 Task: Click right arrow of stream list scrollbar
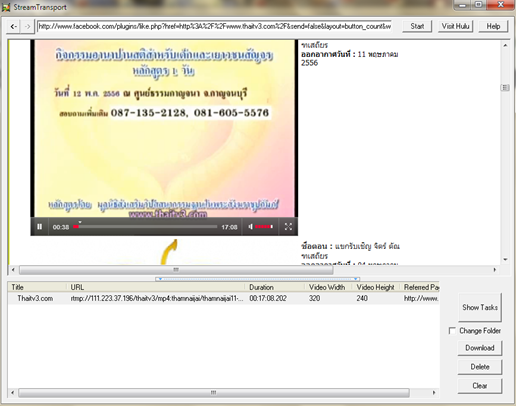click(x=434, y=393)
